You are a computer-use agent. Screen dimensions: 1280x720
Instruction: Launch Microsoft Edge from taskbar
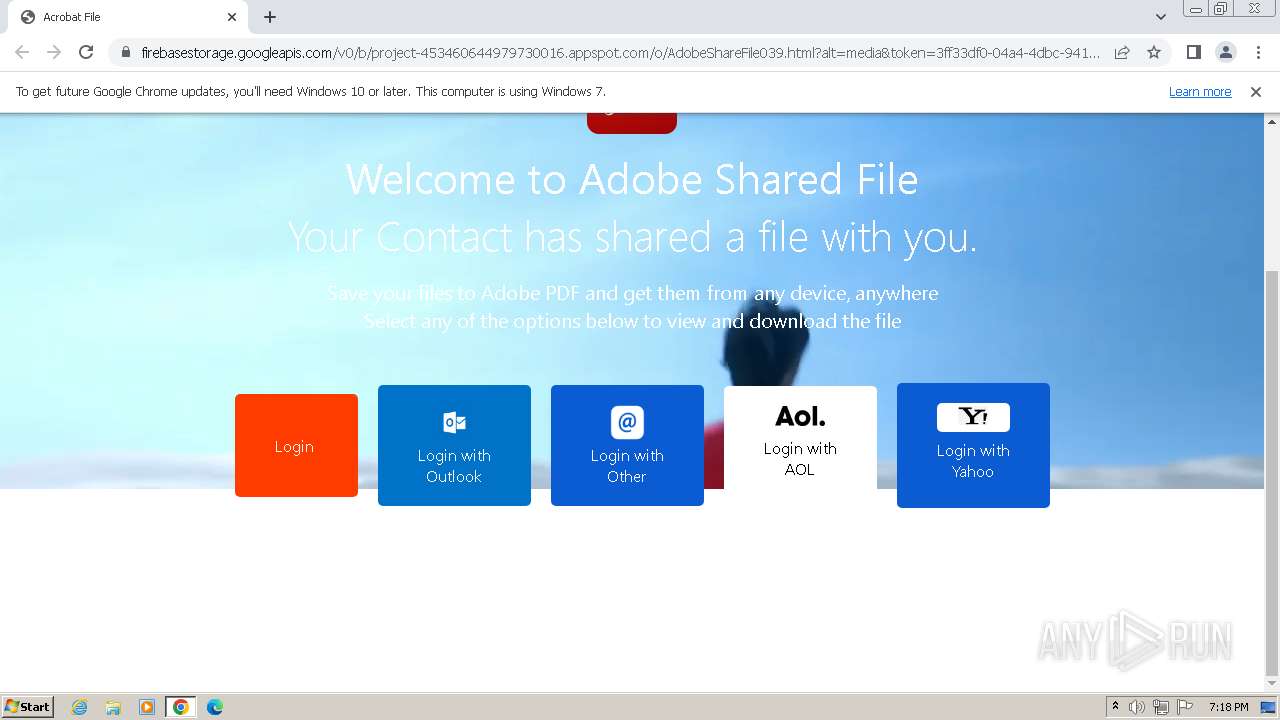tap(215, 707)
